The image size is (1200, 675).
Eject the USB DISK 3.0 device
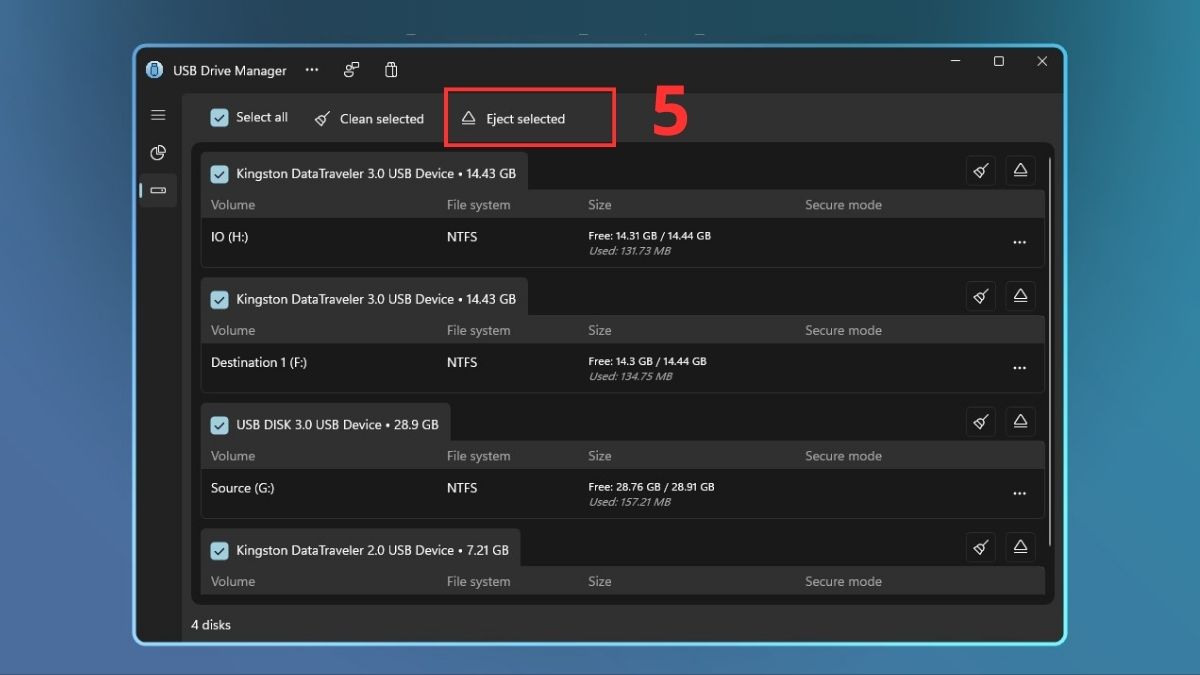coord(1020,421)
